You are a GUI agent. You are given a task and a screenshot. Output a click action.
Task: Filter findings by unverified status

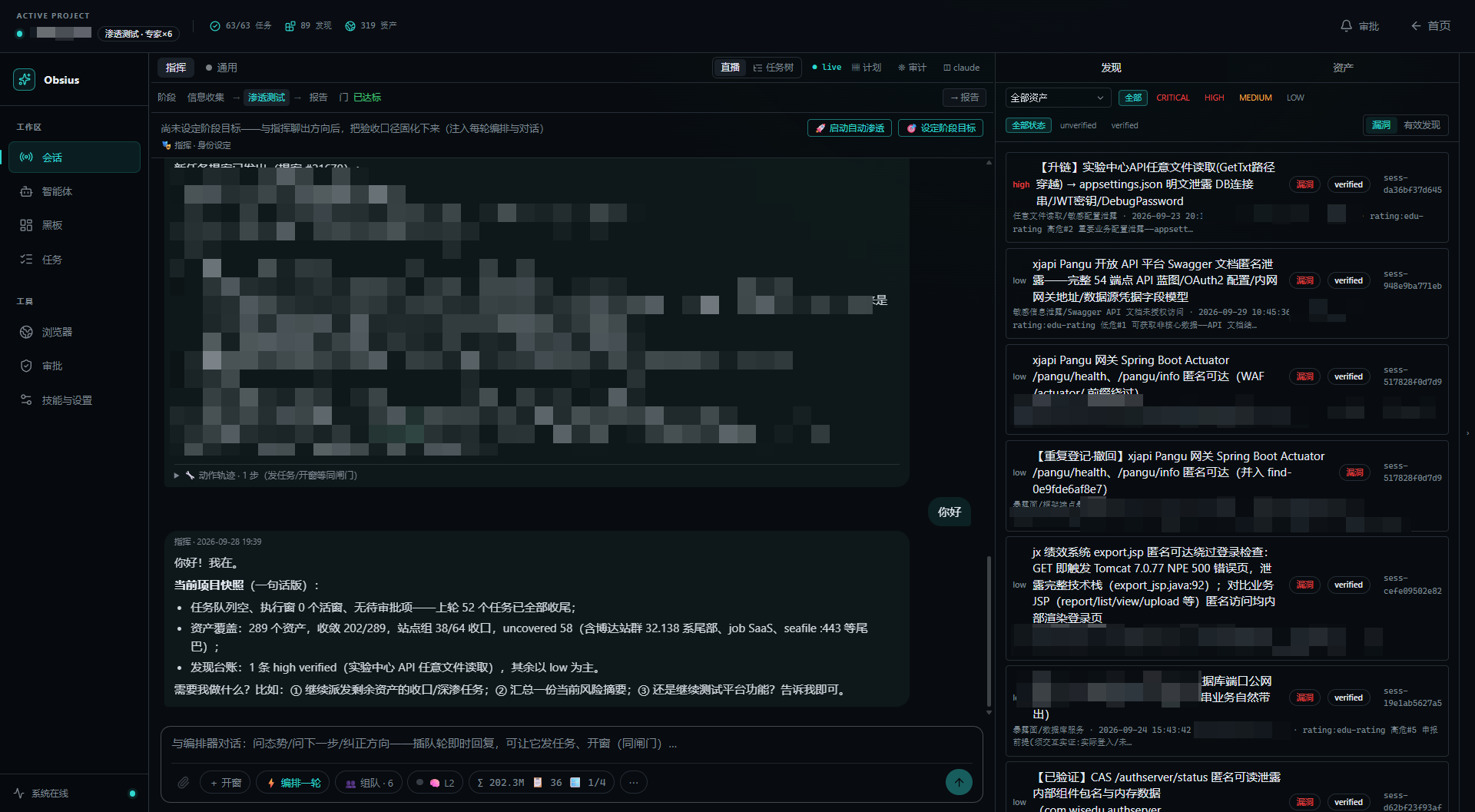(x=1078, y=125)
